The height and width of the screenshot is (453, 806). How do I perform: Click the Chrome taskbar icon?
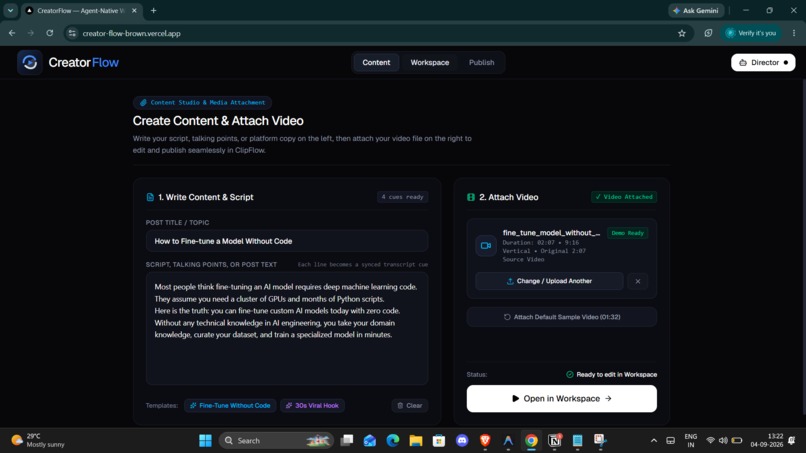531,441
